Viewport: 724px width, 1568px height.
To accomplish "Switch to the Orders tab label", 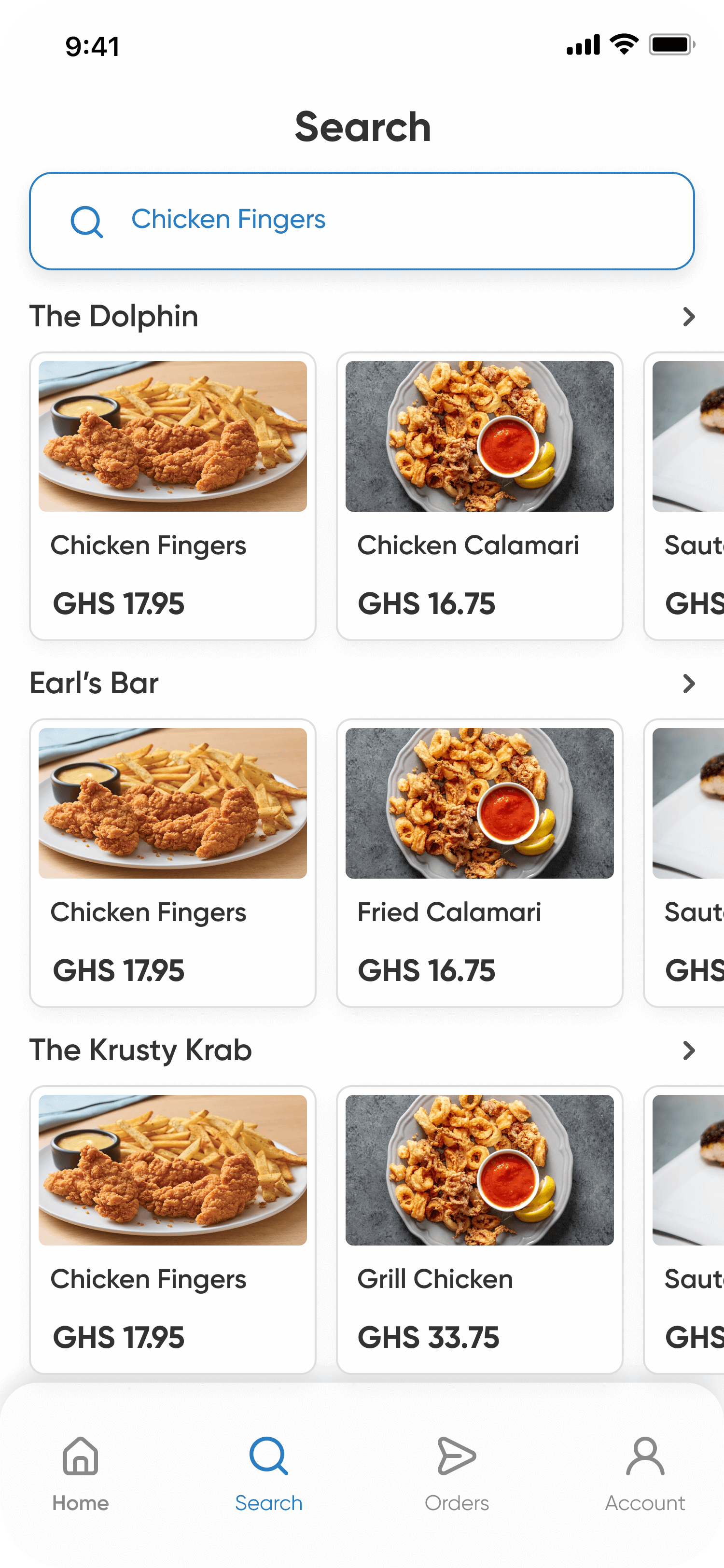I will tap(456, 1503).
